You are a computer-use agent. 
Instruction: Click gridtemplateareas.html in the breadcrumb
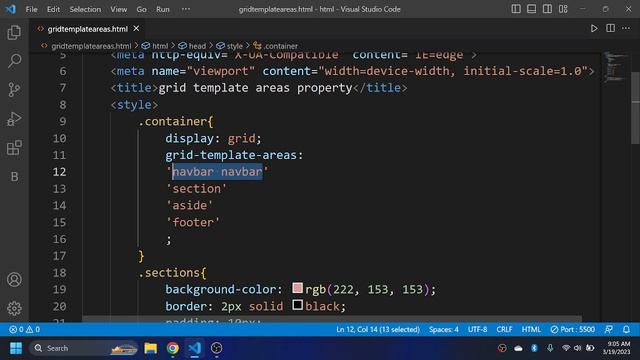91,46
